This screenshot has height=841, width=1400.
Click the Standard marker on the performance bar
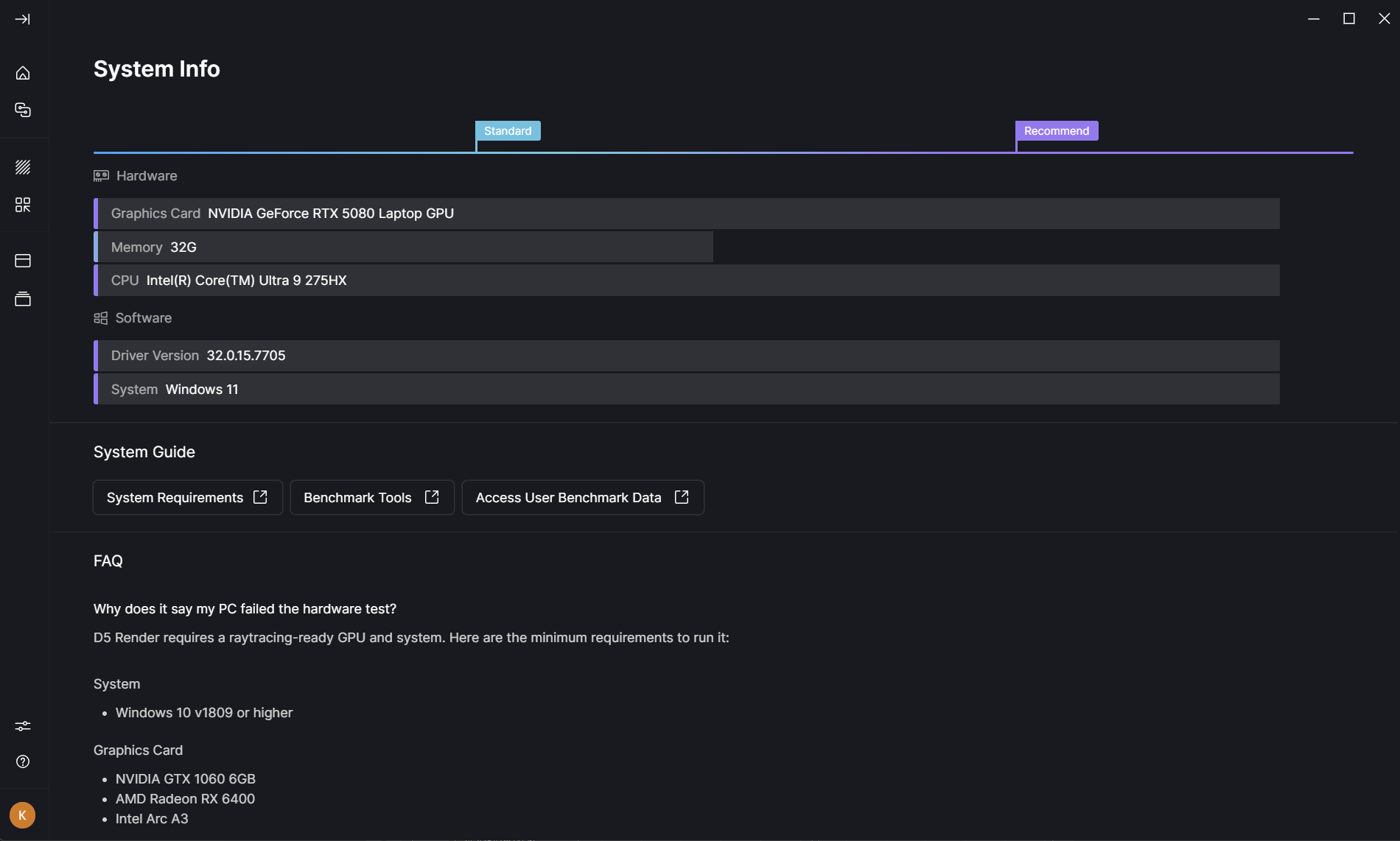[x=508, y=131]
